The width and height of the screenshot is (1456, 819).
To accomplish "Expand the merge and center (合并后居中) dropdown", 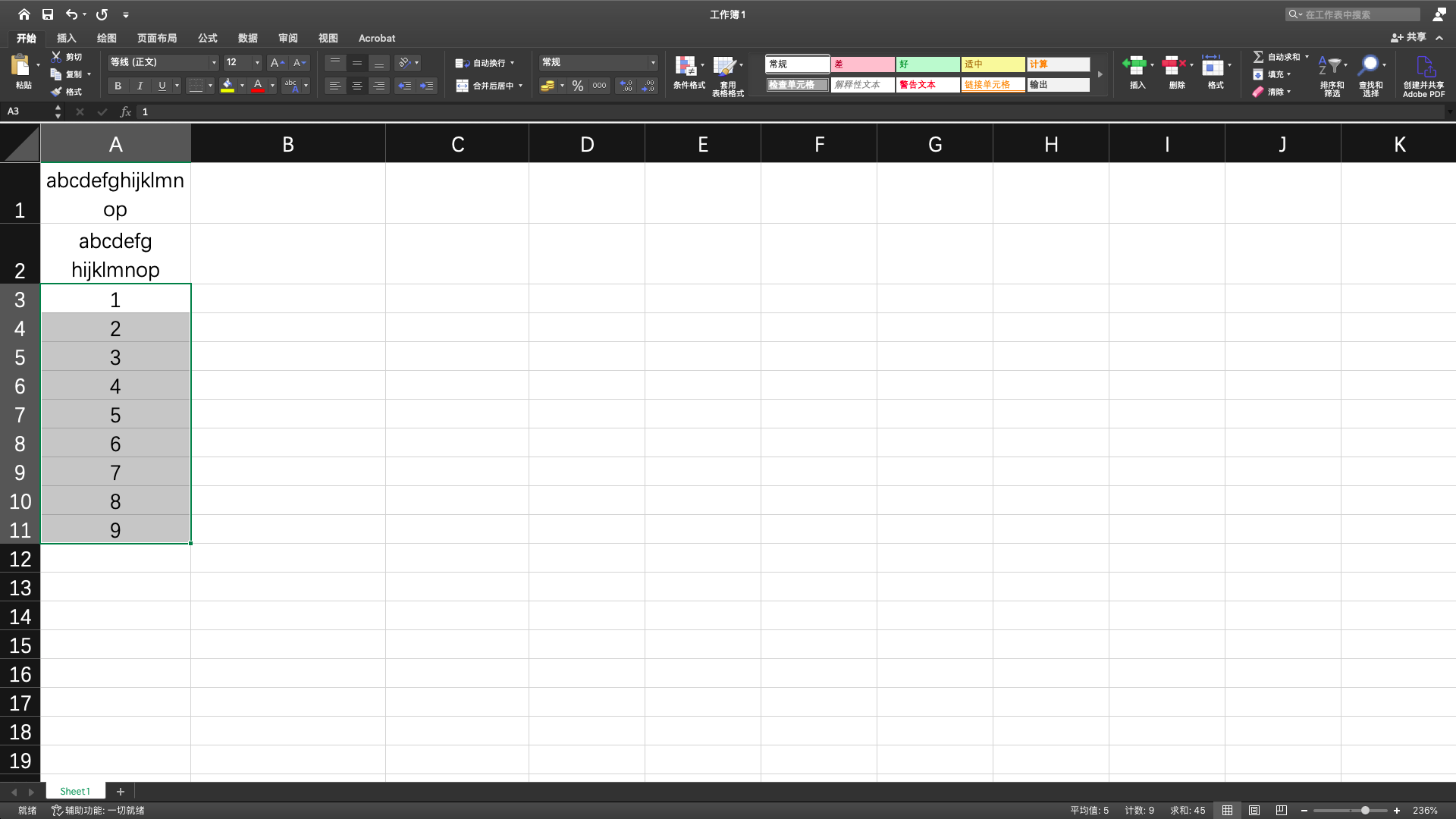I will coord(519,86).
